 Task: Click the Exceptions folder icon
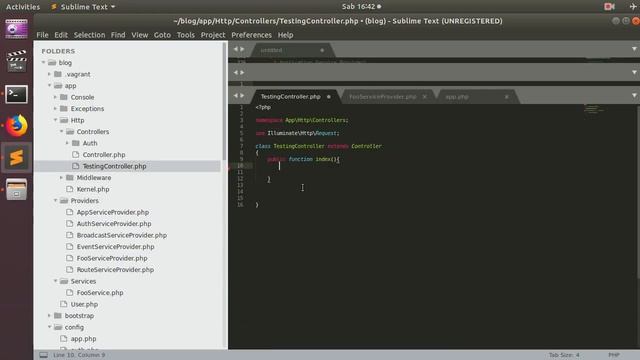64,109
